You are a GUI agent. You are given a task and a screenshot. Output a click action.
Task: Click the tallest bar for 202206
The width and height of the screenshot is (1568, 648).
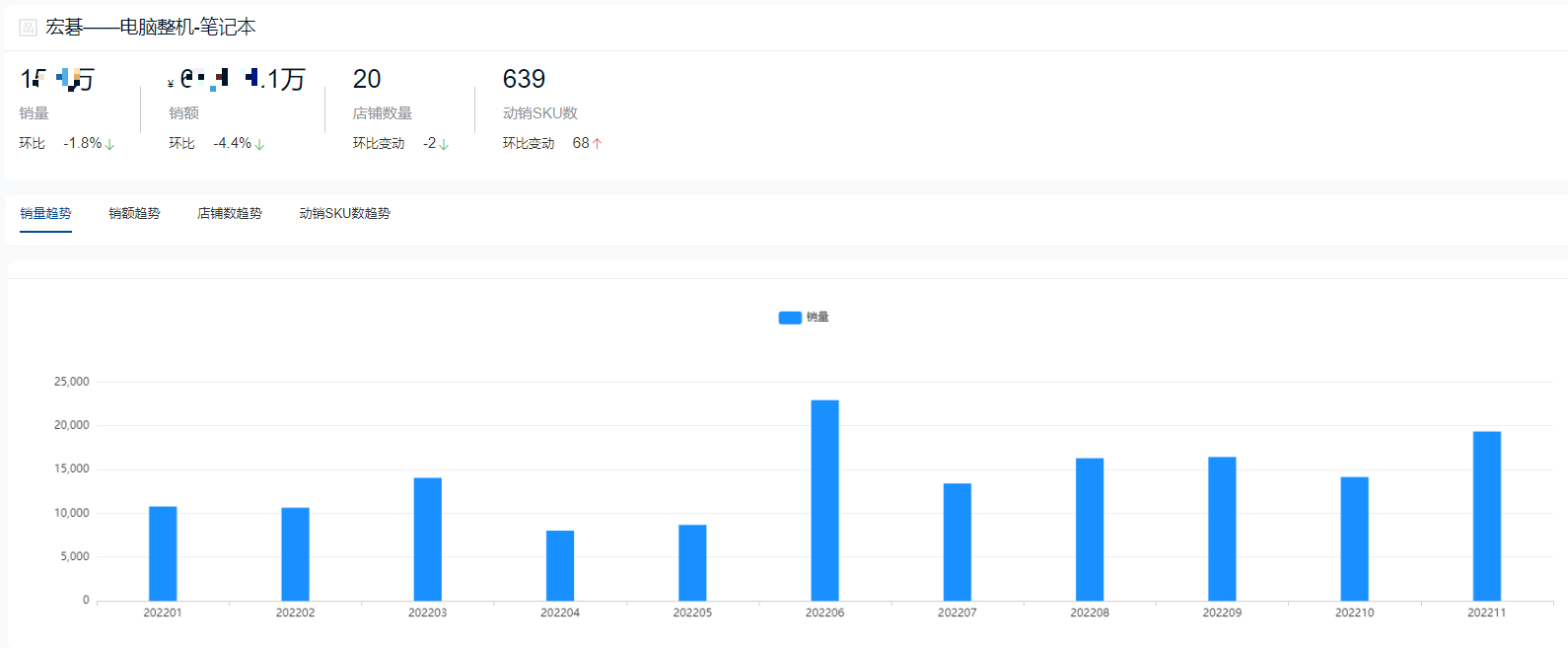[x=825, y=500]
